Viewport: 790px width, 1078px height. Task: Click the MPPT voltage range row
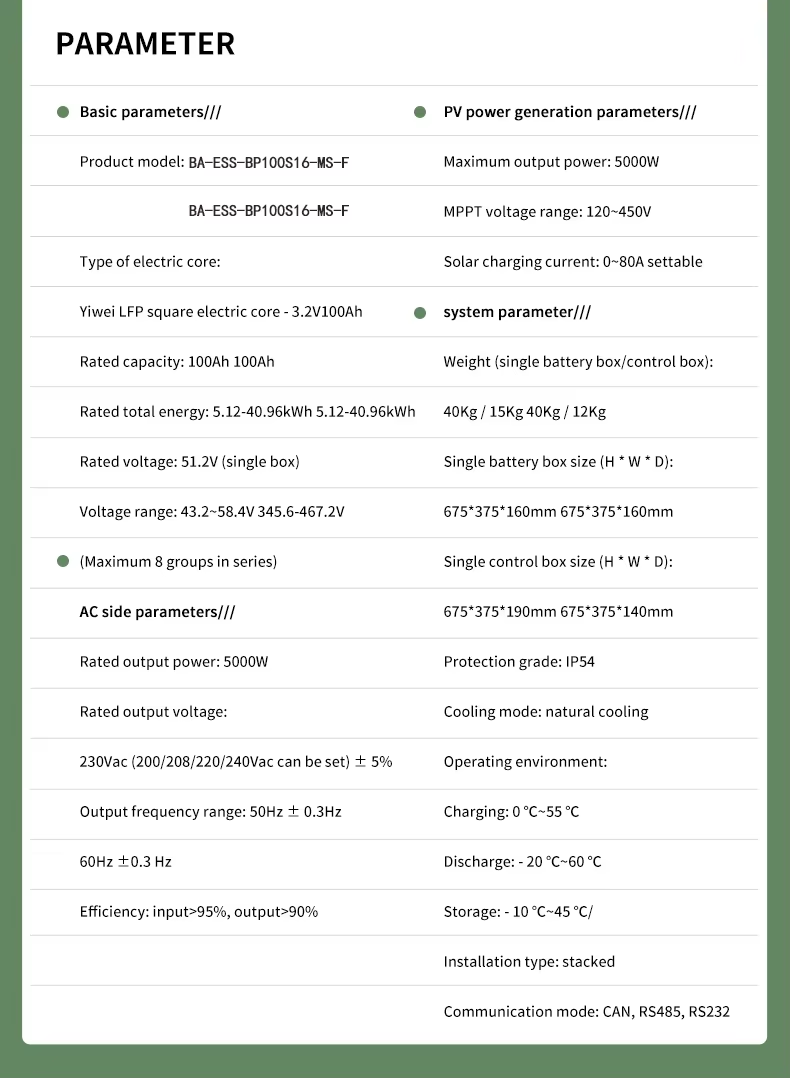click(547, 212)
